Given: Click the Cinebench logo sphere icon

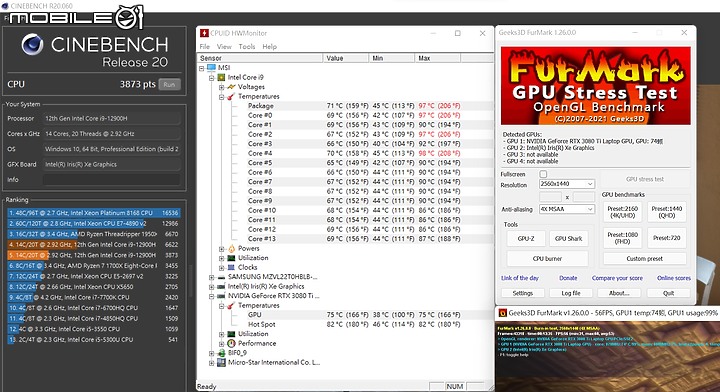Looking at the screenshot, I should pos(33,45).
